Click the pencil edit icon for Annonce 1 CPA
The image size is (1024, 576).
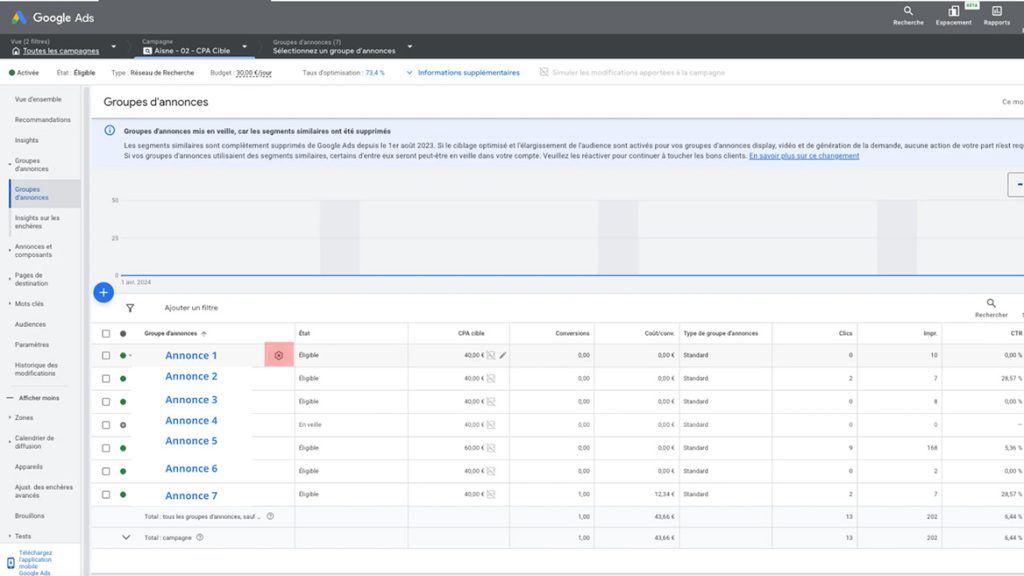point(503,355)
